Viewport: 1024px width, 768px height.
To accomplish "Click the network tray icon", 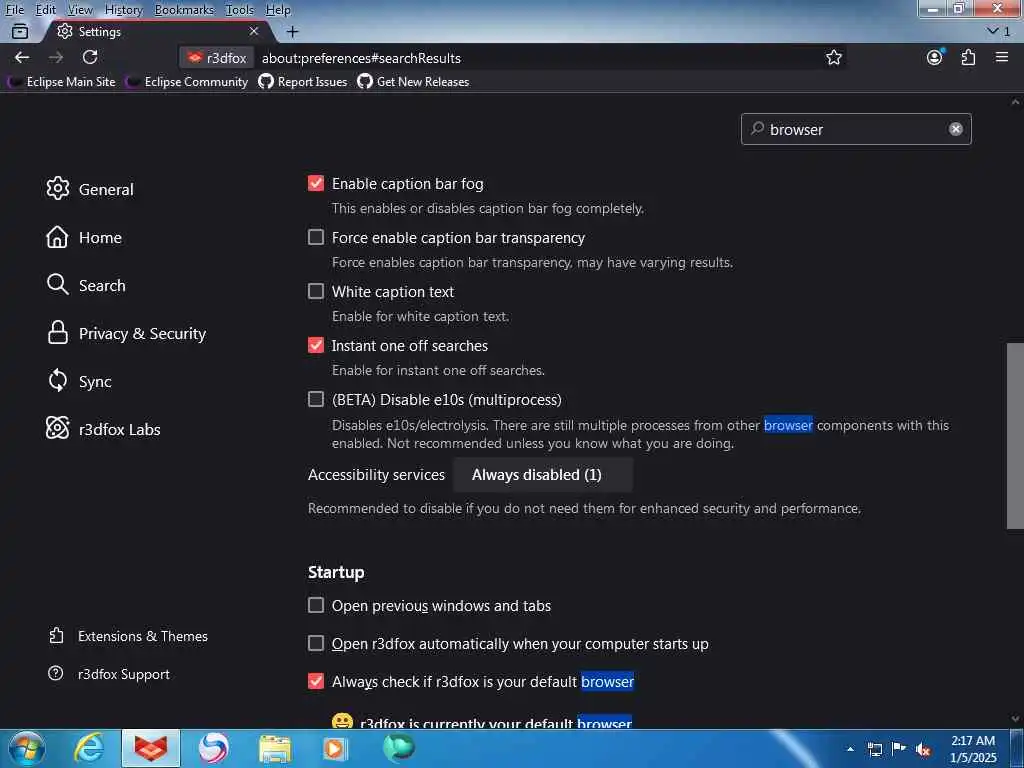I will pyautogui.click(x=874, y=749).
